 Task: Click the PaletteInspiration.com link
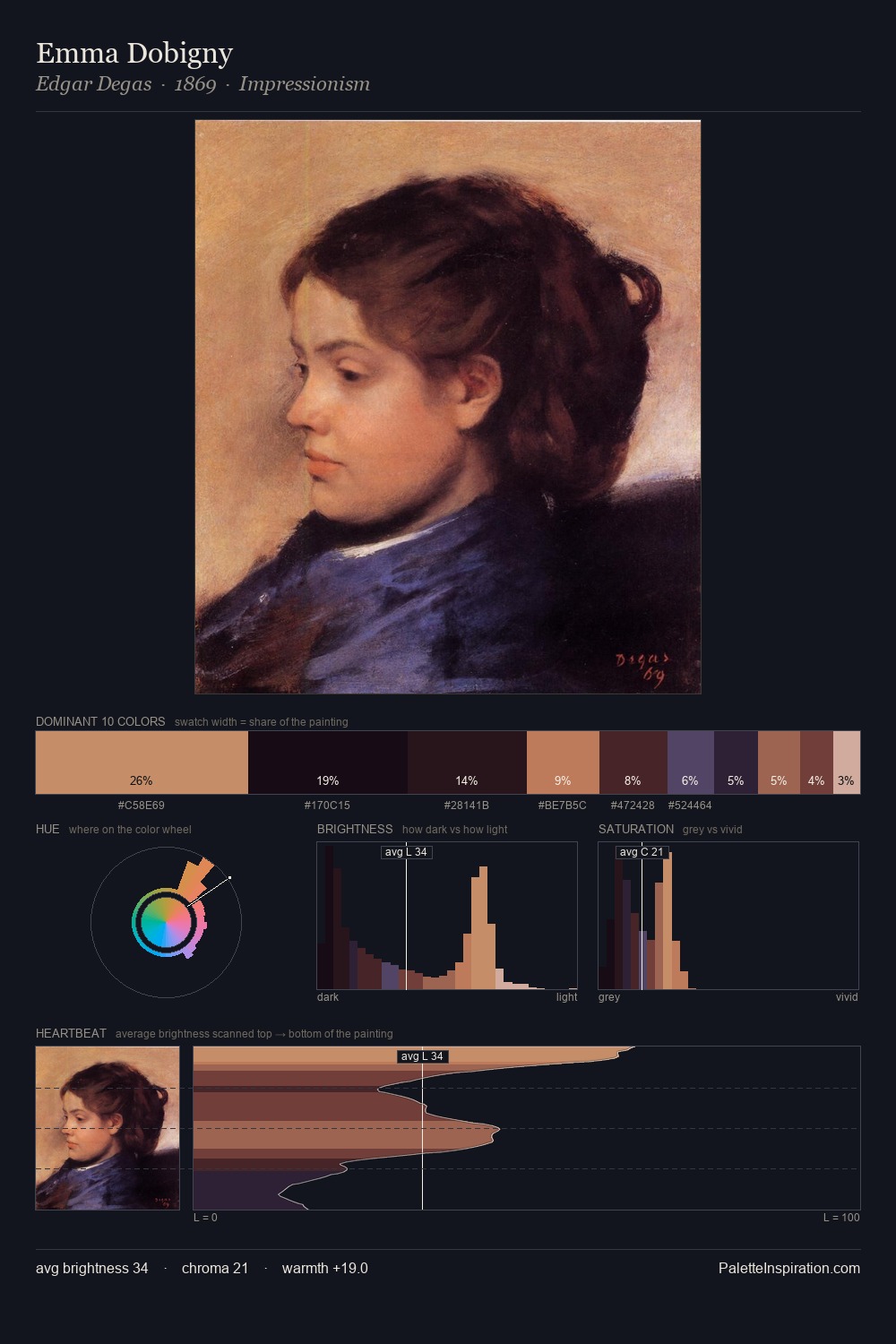coord(789,1268)
